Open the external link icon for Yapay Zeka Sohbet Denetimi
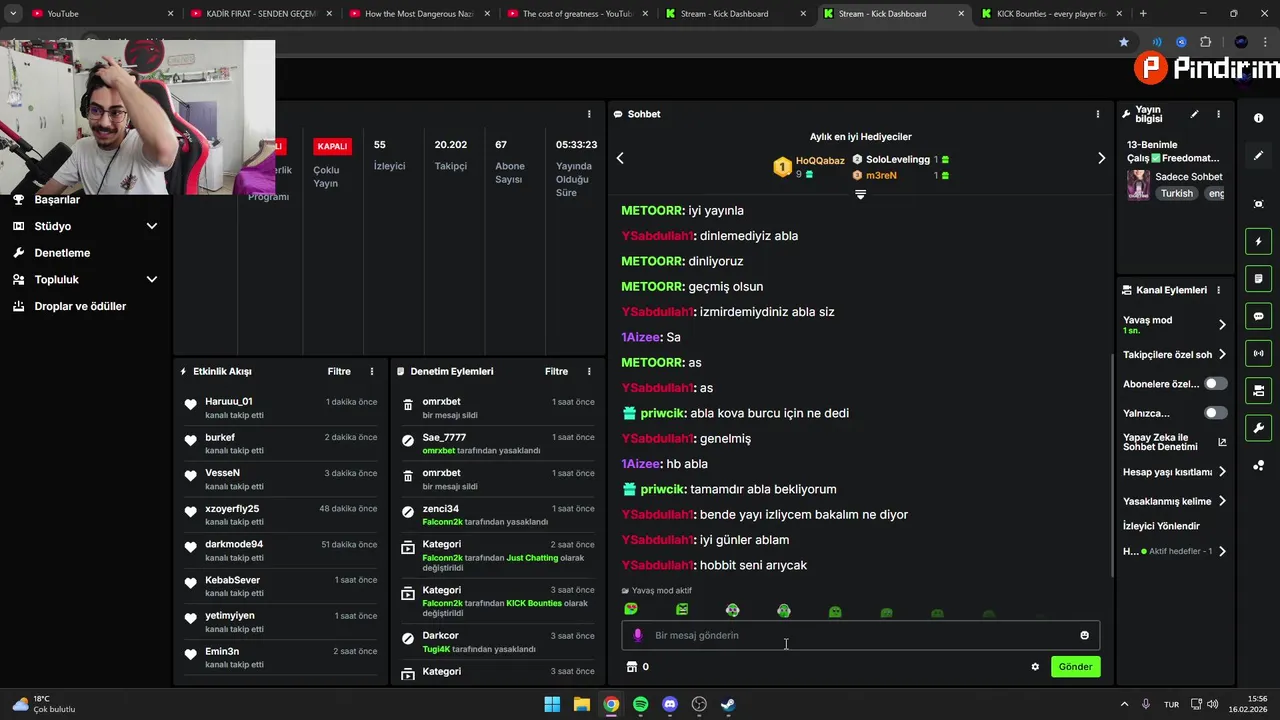Viewport: 1280px width, 720px height. coord(1222,442)
